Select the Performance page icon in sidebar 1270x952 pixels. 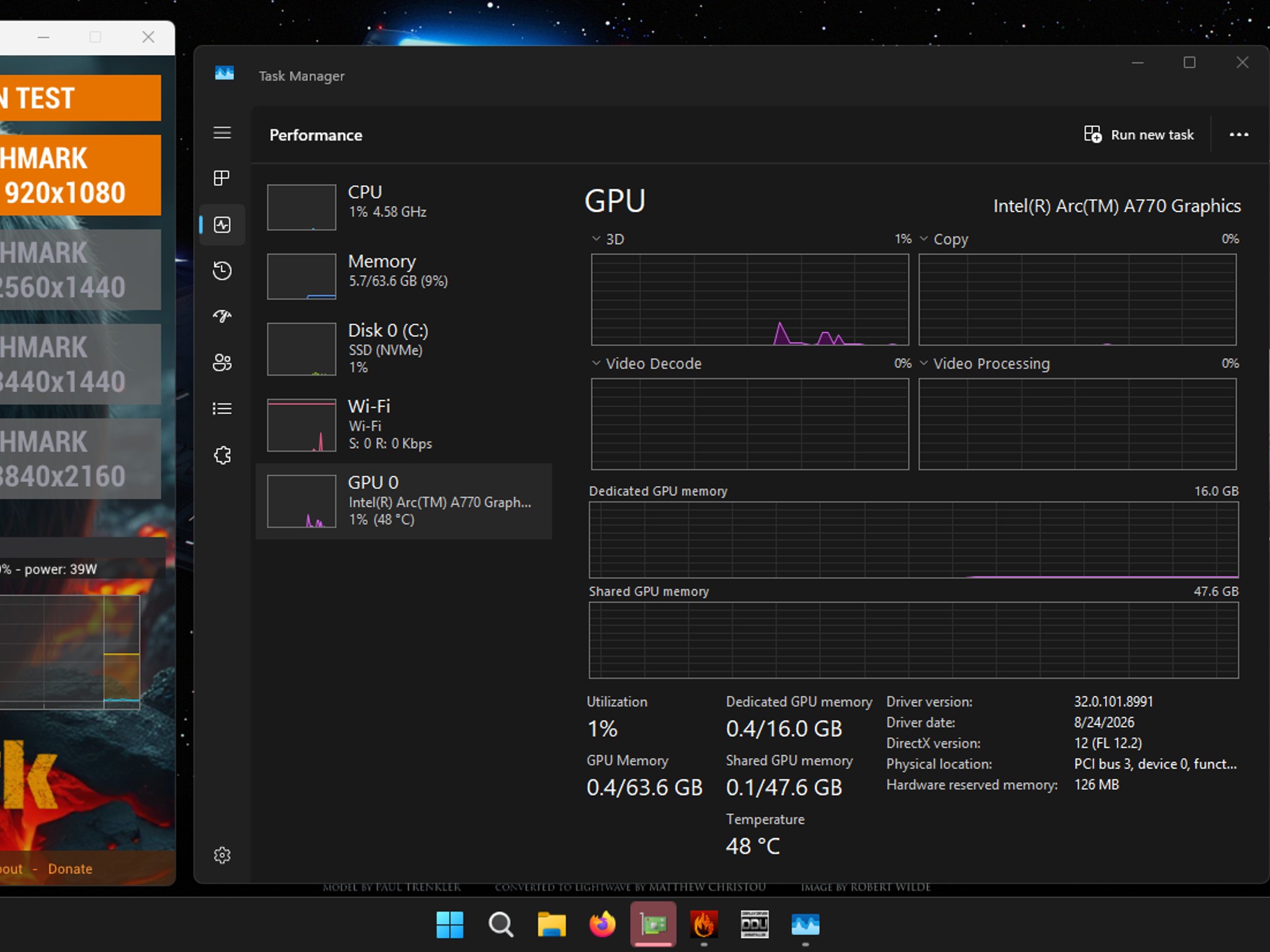click(222, 224)
